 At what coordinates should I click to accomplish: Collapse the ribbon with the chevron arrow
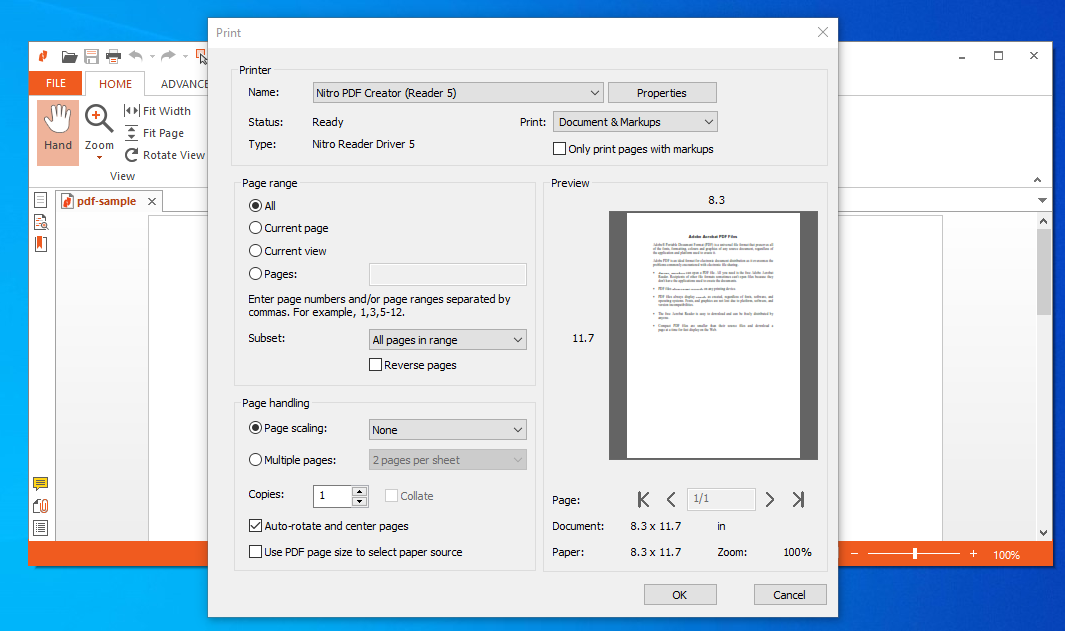(1037, 180)
